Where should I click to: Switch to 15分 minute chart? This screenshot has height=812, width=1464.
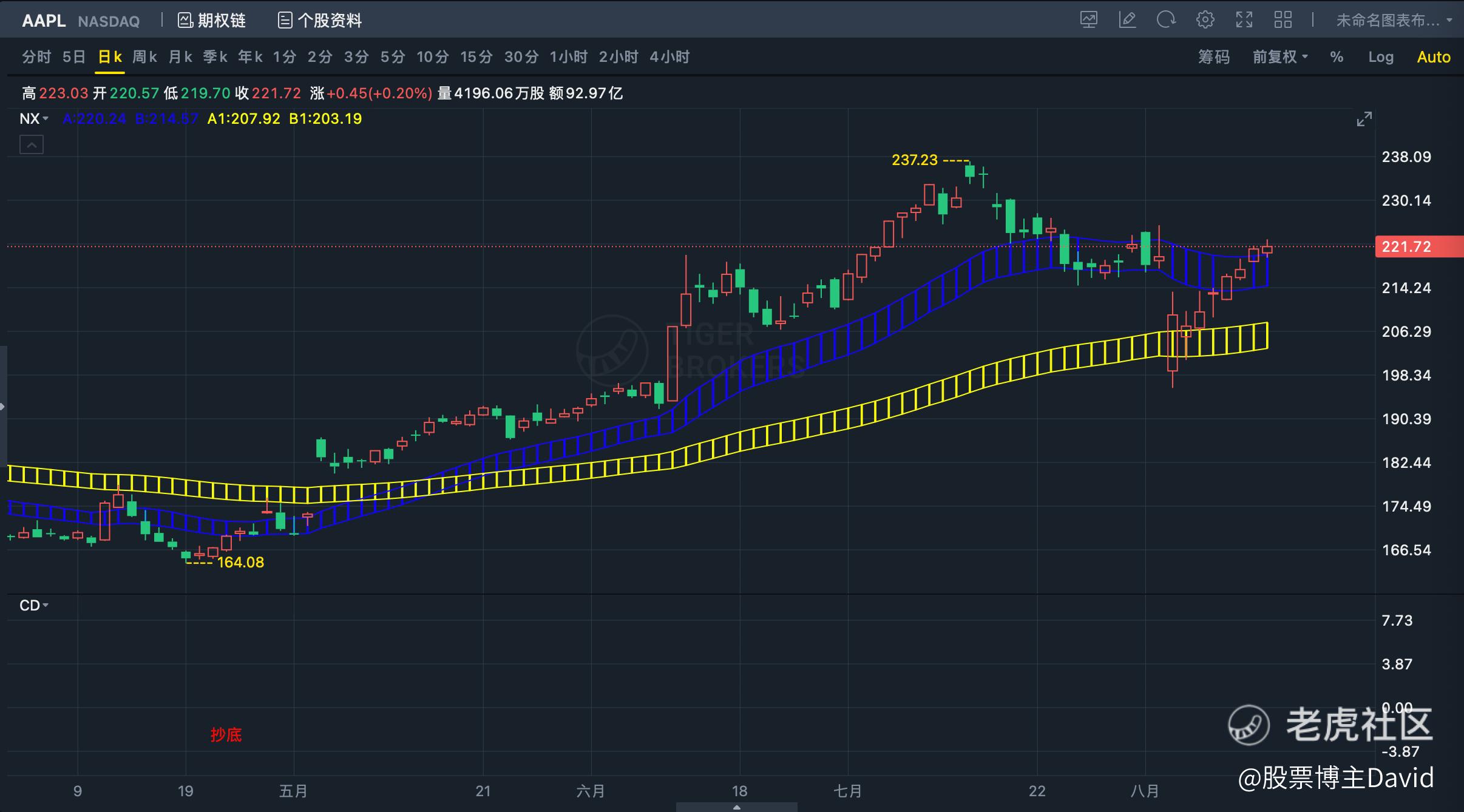tap(476, 57)
